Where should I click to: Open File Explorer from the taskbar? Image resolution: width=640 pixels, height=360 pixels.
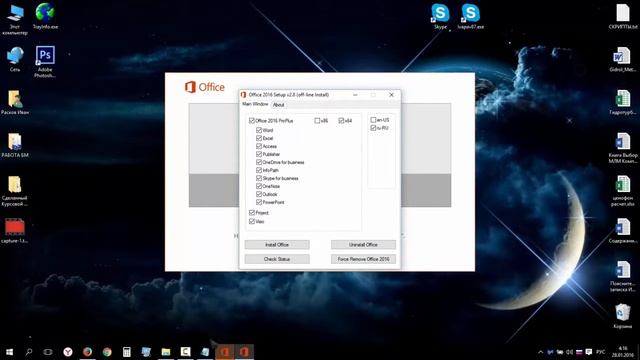(166, 351)
